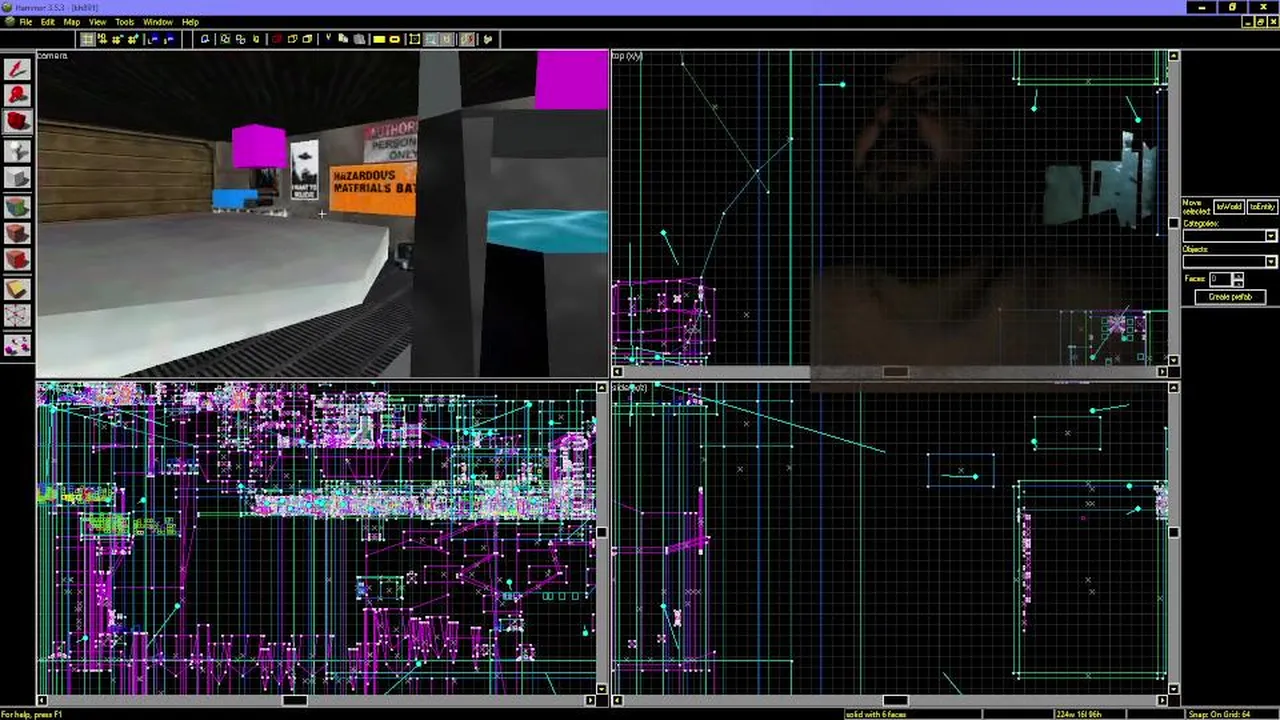
Task: Click the Cut icon in toolbar
Action: pyautogui.click(x=328, y=39)
